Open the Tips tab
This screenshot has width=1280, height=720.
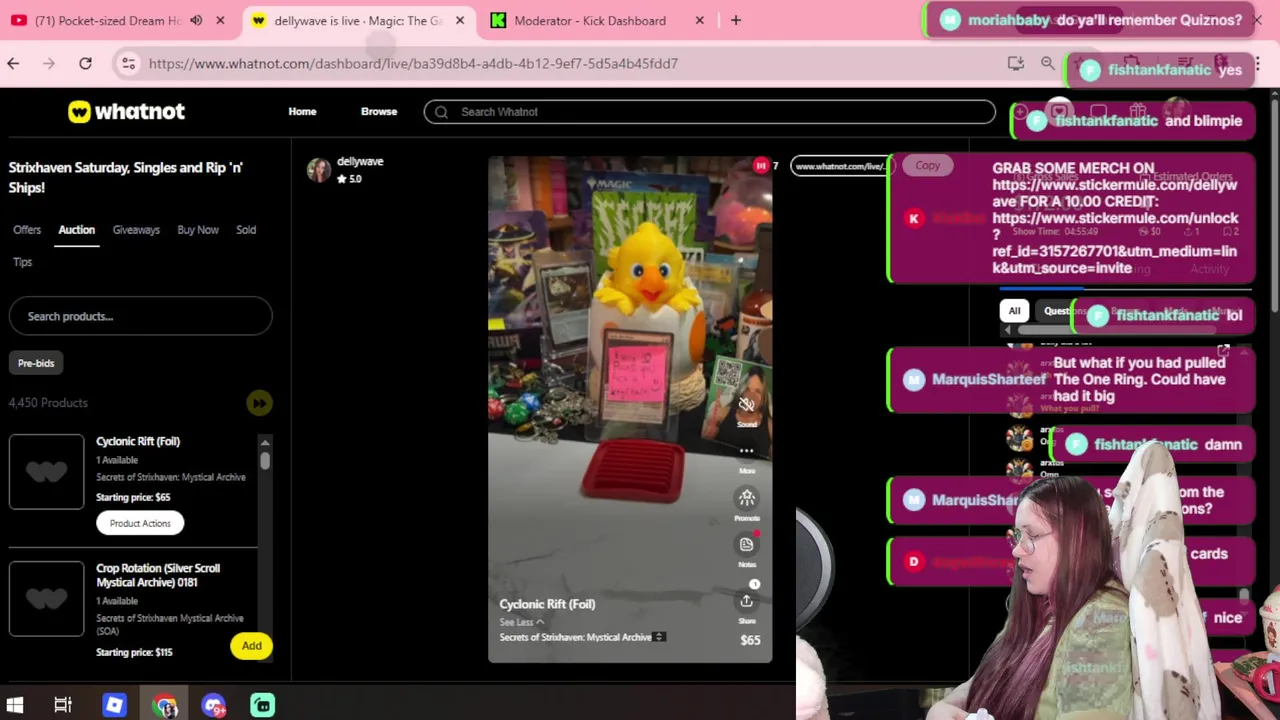22,262
